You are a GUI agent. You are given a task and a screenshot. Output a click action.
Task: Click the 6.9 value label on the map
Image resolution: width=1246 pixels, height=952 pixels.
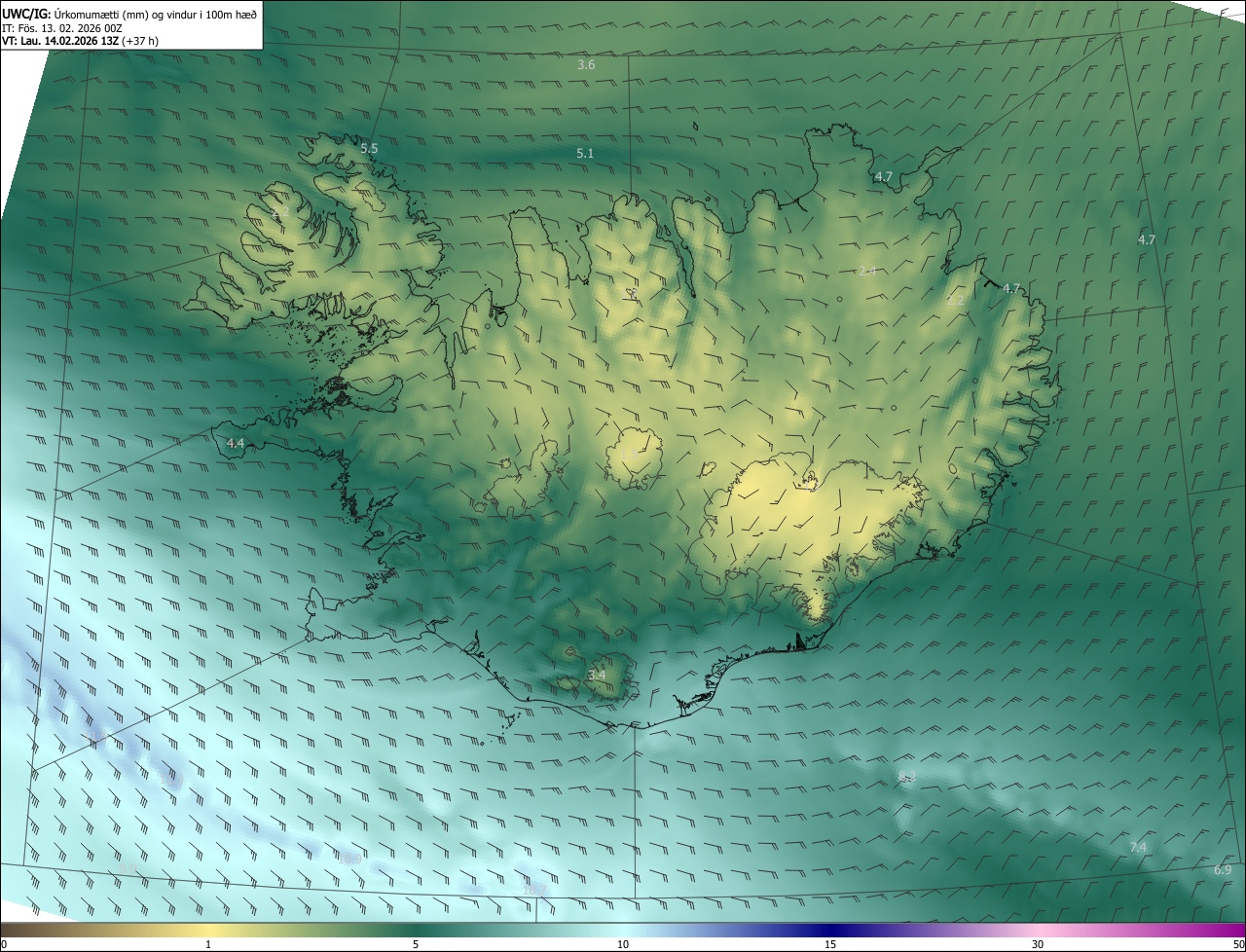[1224, 870]
